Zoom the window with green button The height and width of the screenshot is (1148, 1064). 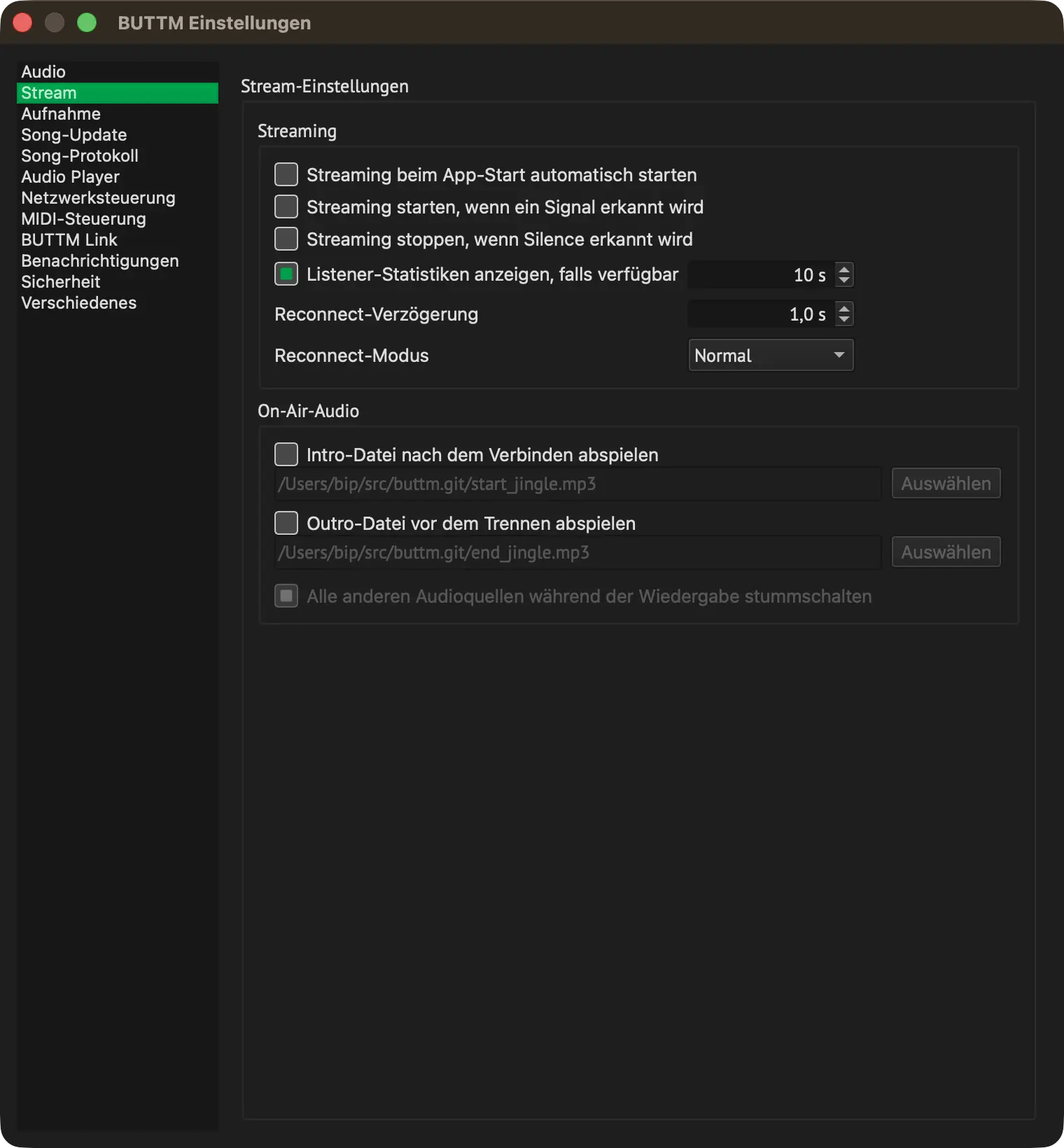[87, 22]
